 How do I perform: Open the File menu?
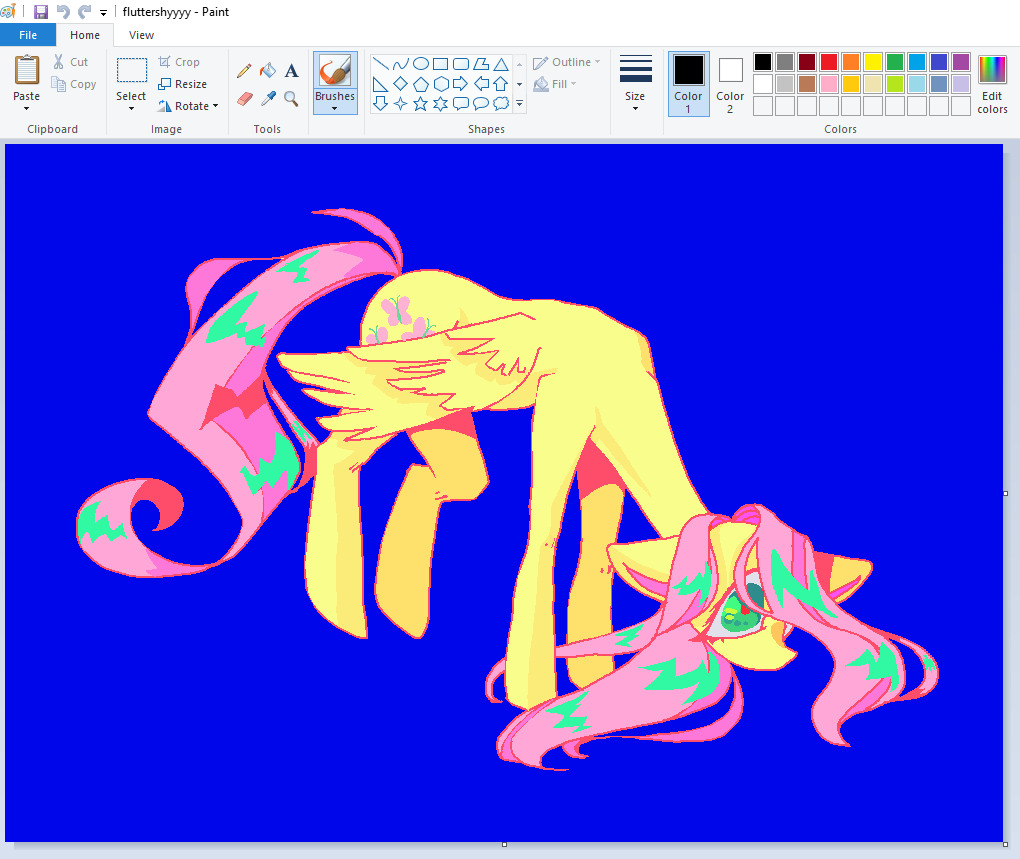click(28, 35)
